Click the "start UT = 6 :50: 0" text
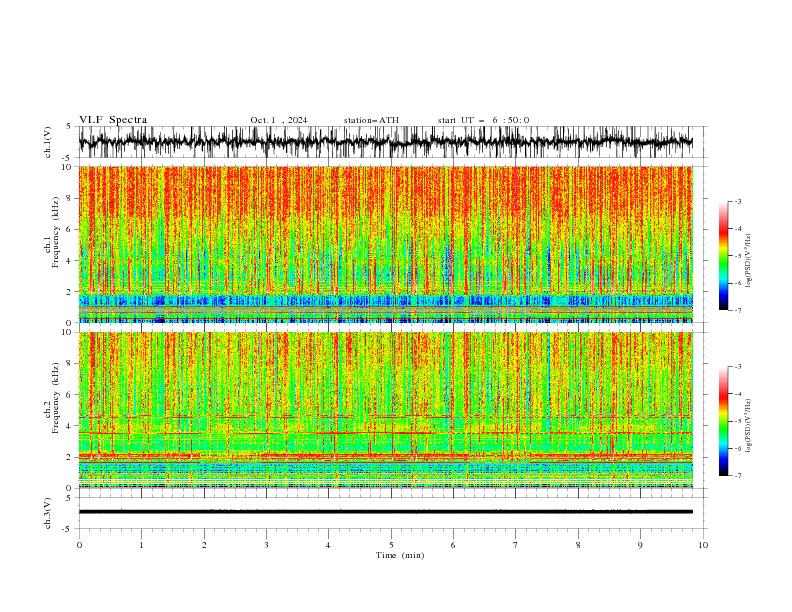792x612 pixels. [x=483, y=120]
